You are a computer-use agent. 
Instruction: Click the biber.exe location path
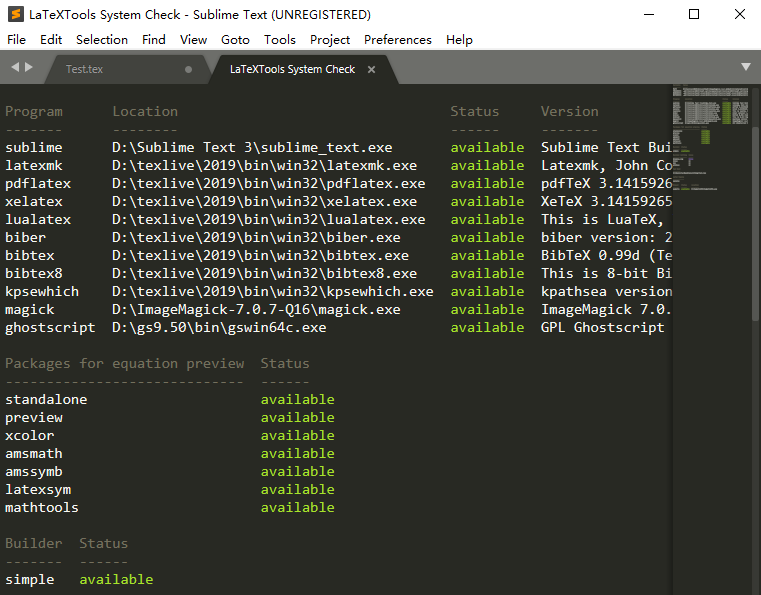[x=256, y=237]
